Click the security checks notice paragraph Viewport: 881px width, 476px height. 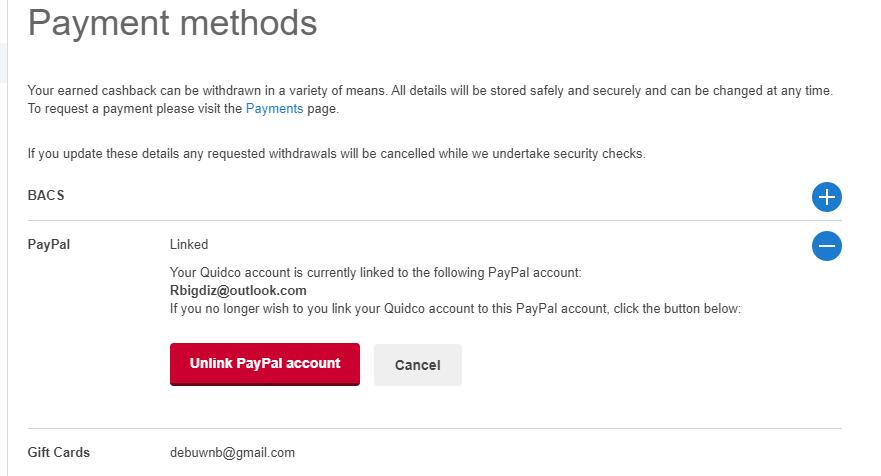tap(336, 154)
